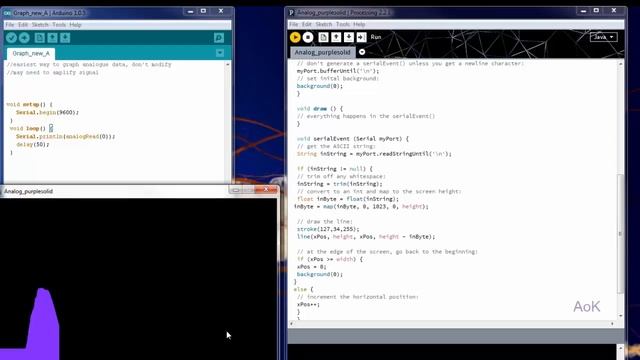Open Help menu in Processing window

359,24
